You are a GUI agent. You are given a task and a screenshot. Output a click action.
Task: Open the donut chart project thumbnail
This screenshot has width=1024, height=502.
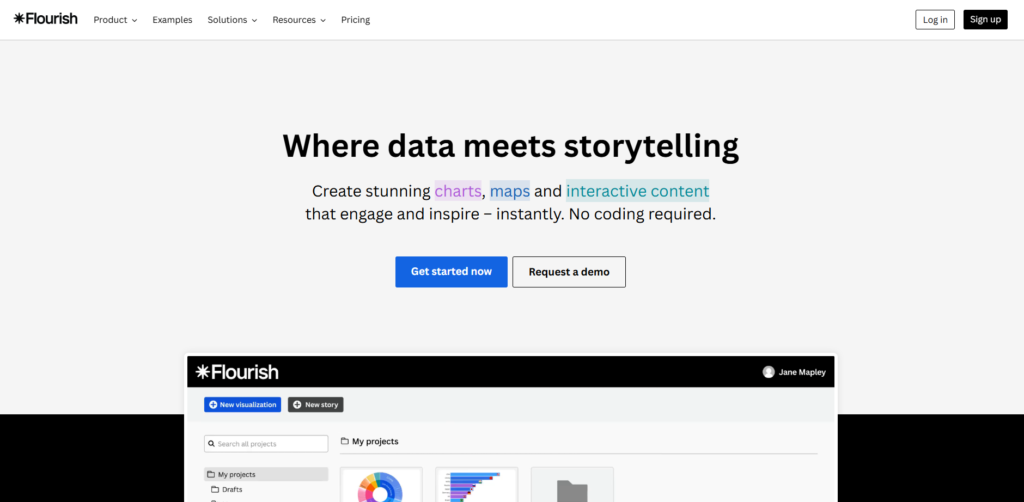coord(381,486)
